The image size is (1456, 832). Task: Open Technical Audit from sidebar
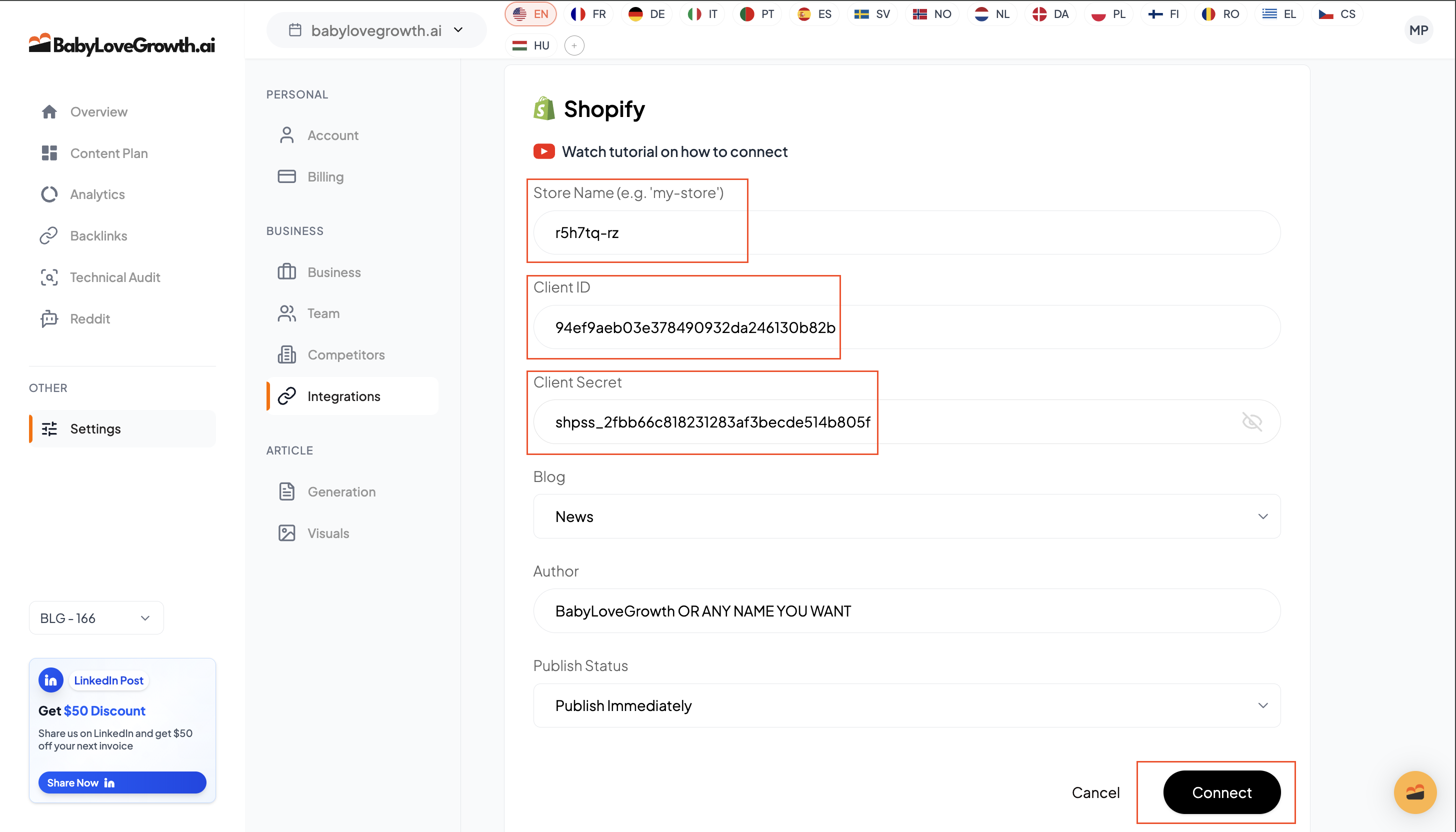point(114,277)
